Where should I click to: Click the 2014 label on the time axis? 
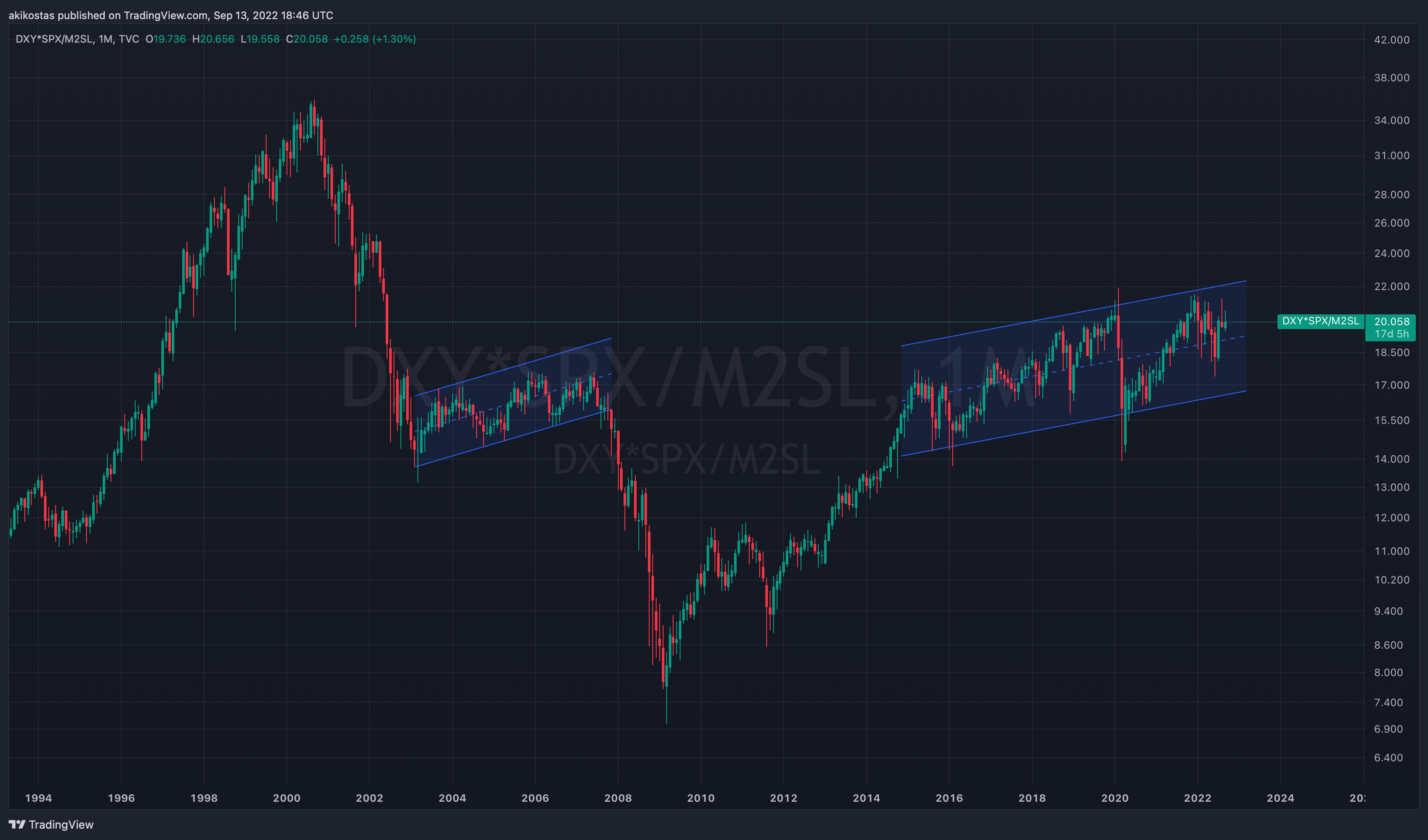point(867,798)
